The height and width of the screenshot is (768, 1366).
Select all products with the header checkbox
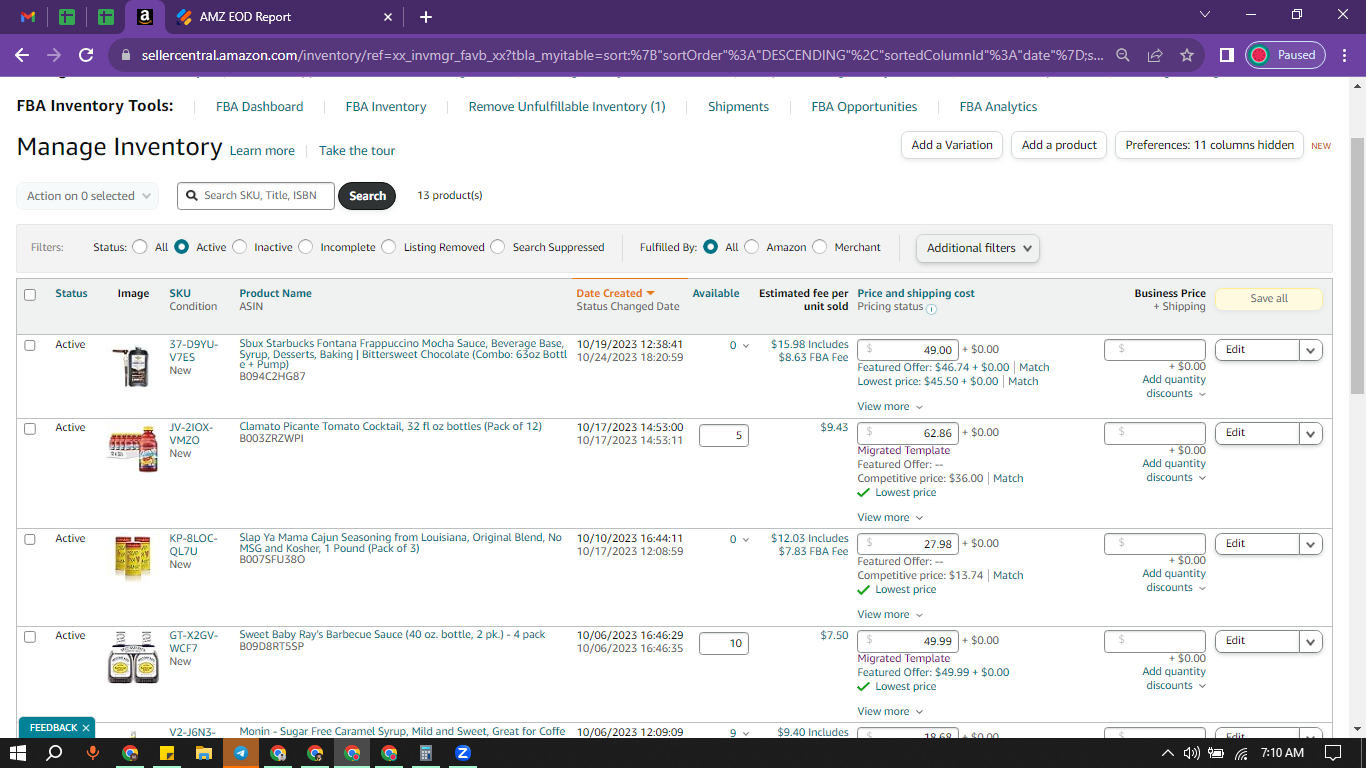[30, 295]
